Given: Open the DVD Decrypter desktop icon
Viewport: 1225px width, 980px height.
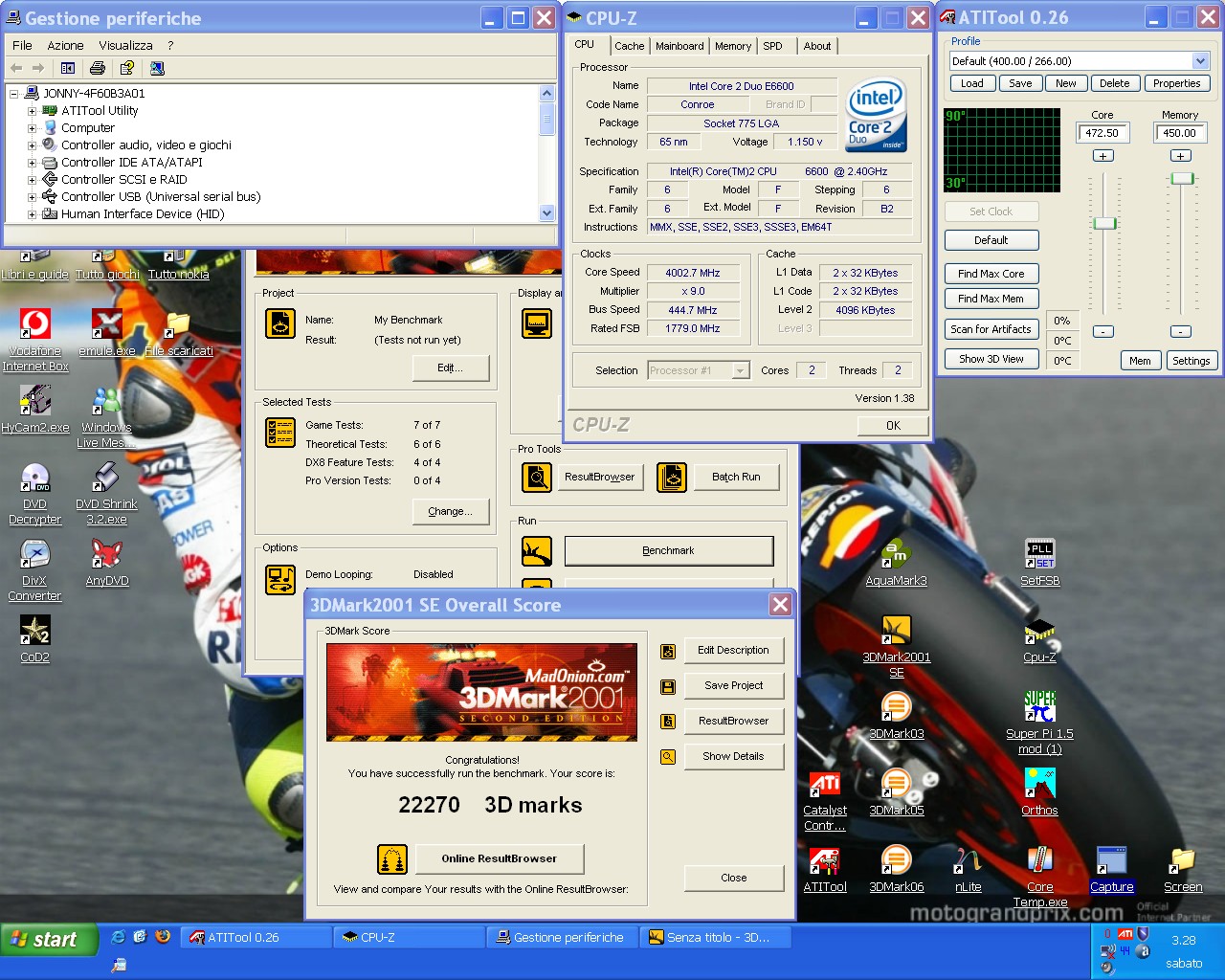Looking at the screenshot, I should (x=35, y=493).
